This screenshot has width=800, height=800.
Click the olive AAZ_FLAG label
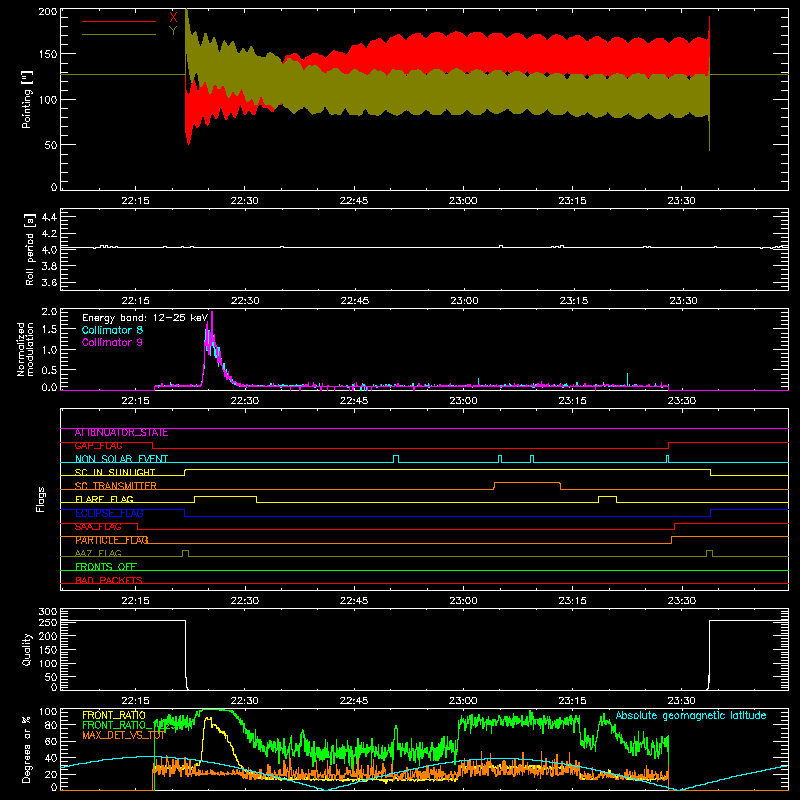pos(98,553)
